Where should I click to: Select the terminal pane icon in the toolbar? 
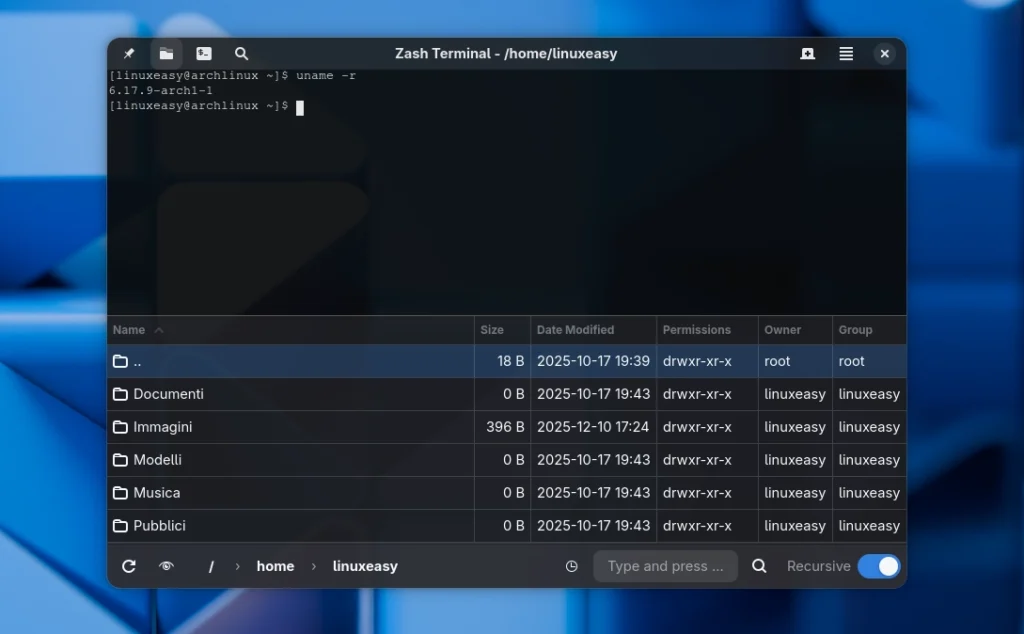tap(204, 54)
